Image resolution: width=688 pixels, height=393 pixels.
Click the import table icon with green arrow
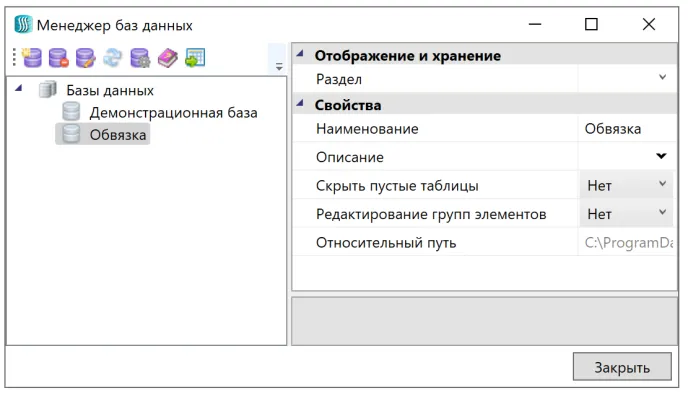[x=195, y=57]
